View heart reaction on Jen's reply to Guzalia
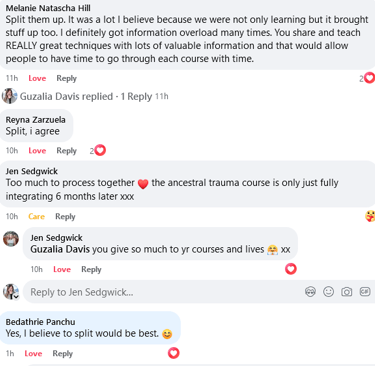Screen dimensions: 375x366 (291, 269)
